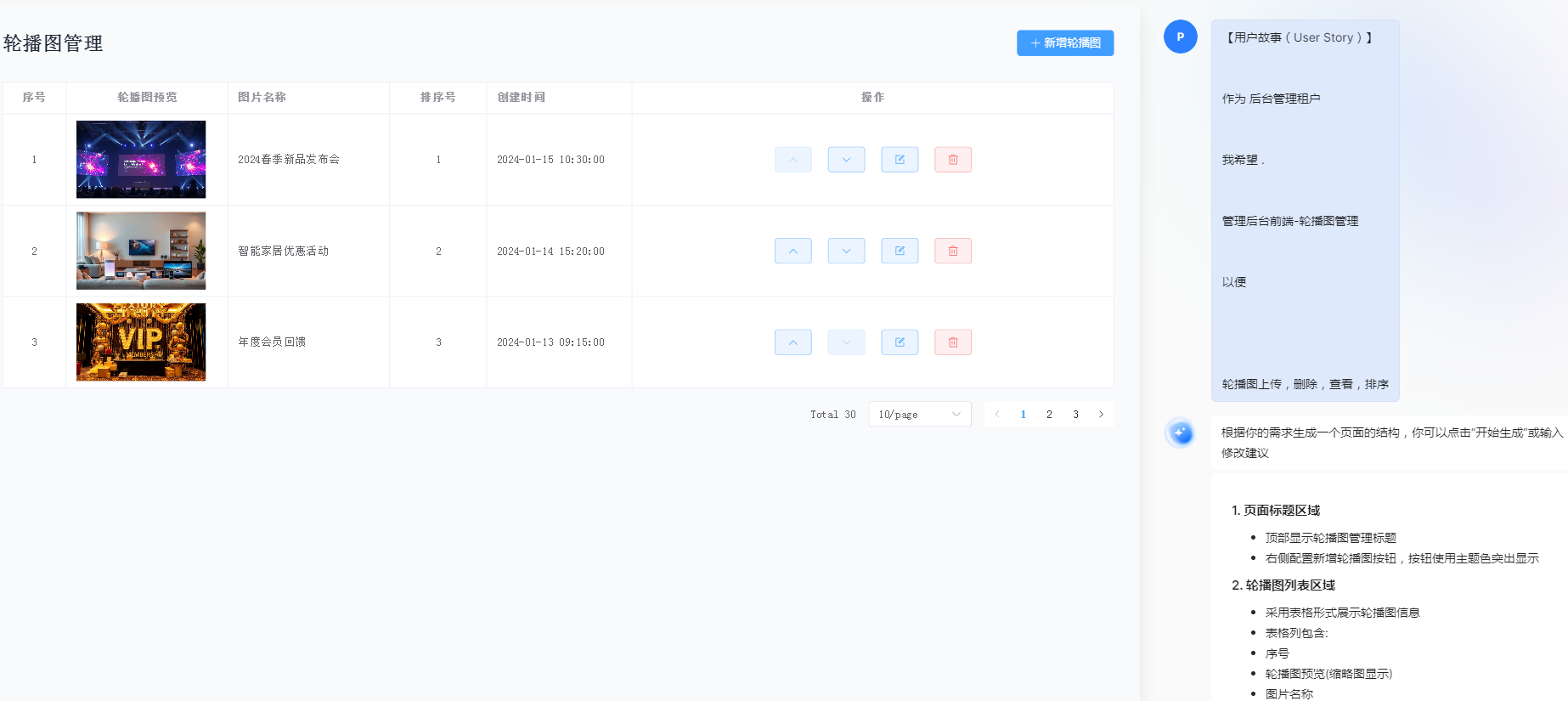Screen dimensions: 1568x701
Task: Open the 年度会员回馈 VIP preview thumbnail
Action: (141, 342)
